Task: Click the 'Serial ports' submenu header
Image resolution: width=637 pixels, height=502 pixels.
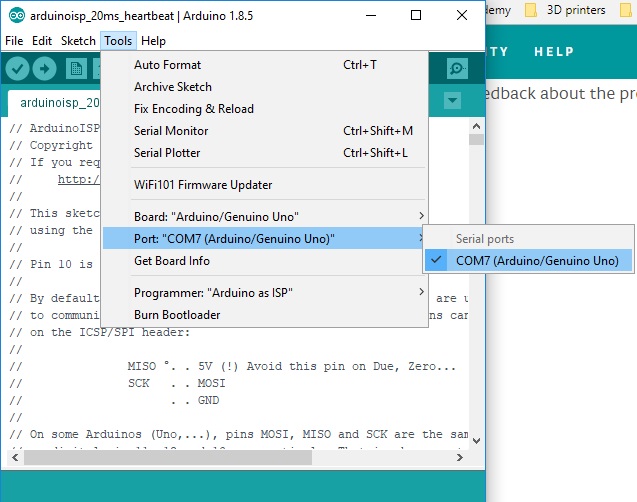Action: [485, 239]
